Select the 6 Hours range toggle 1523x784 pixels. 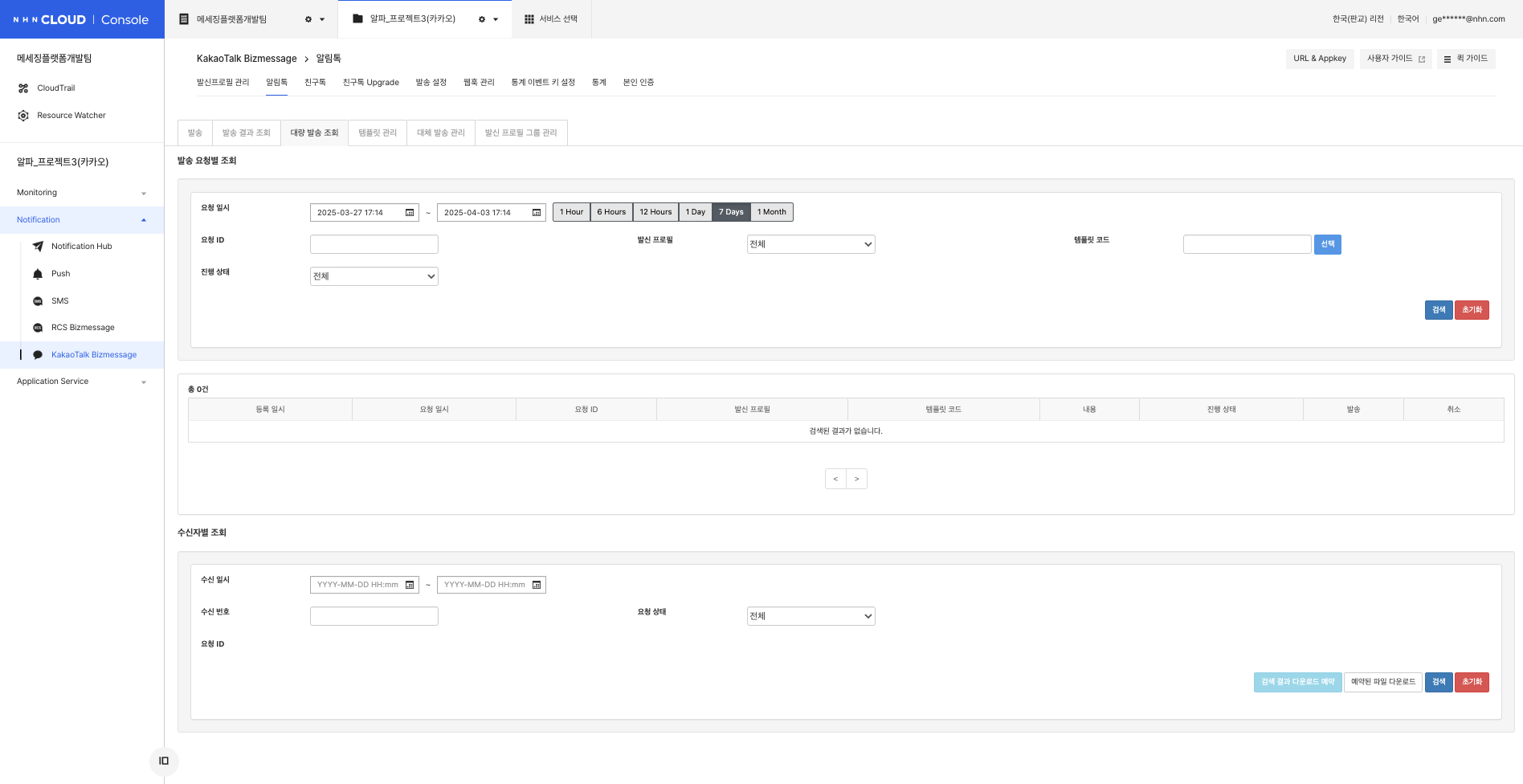pyautogui.click(x=611, y=212)
